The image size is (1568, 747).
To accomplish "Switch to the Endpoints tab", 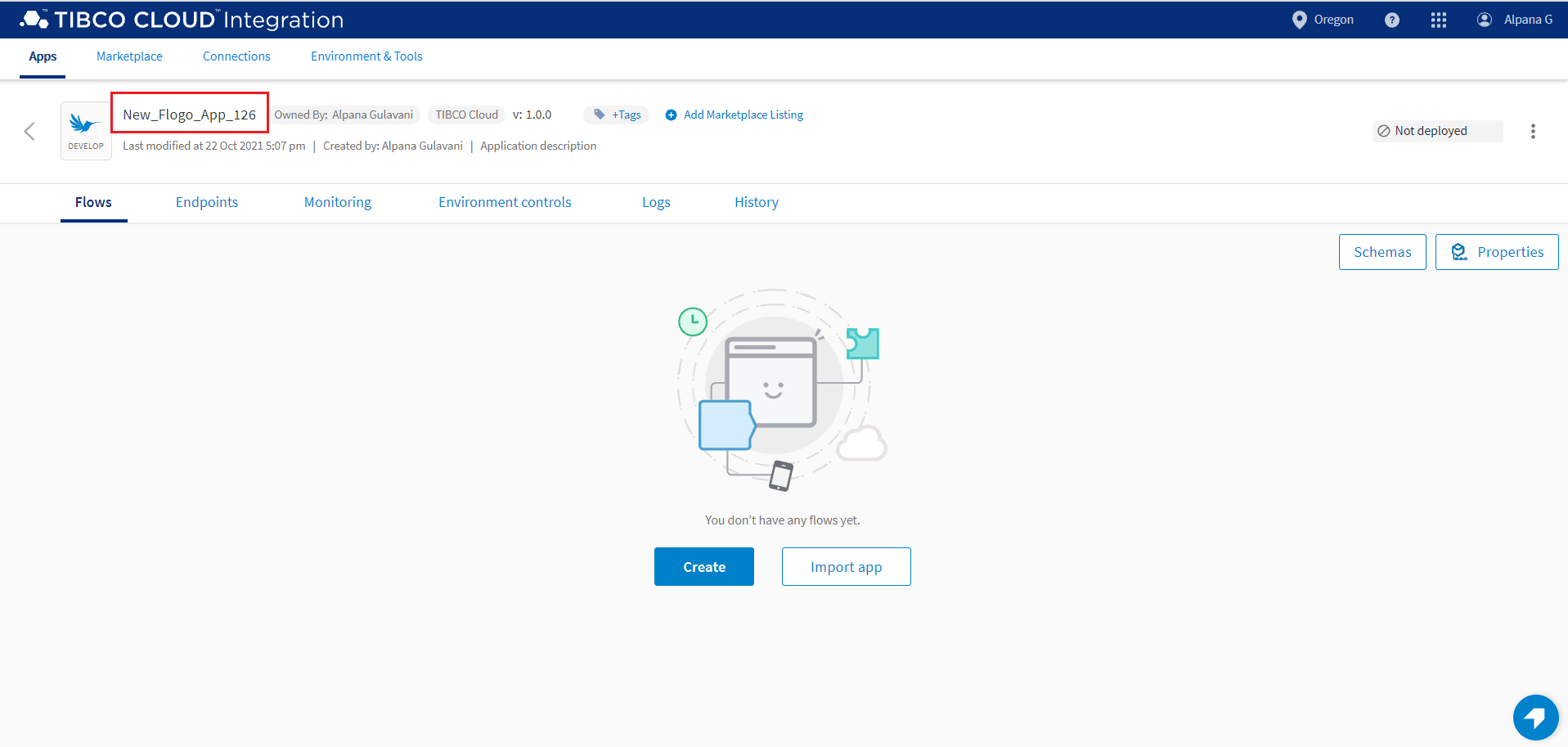I will click(207, 202).
